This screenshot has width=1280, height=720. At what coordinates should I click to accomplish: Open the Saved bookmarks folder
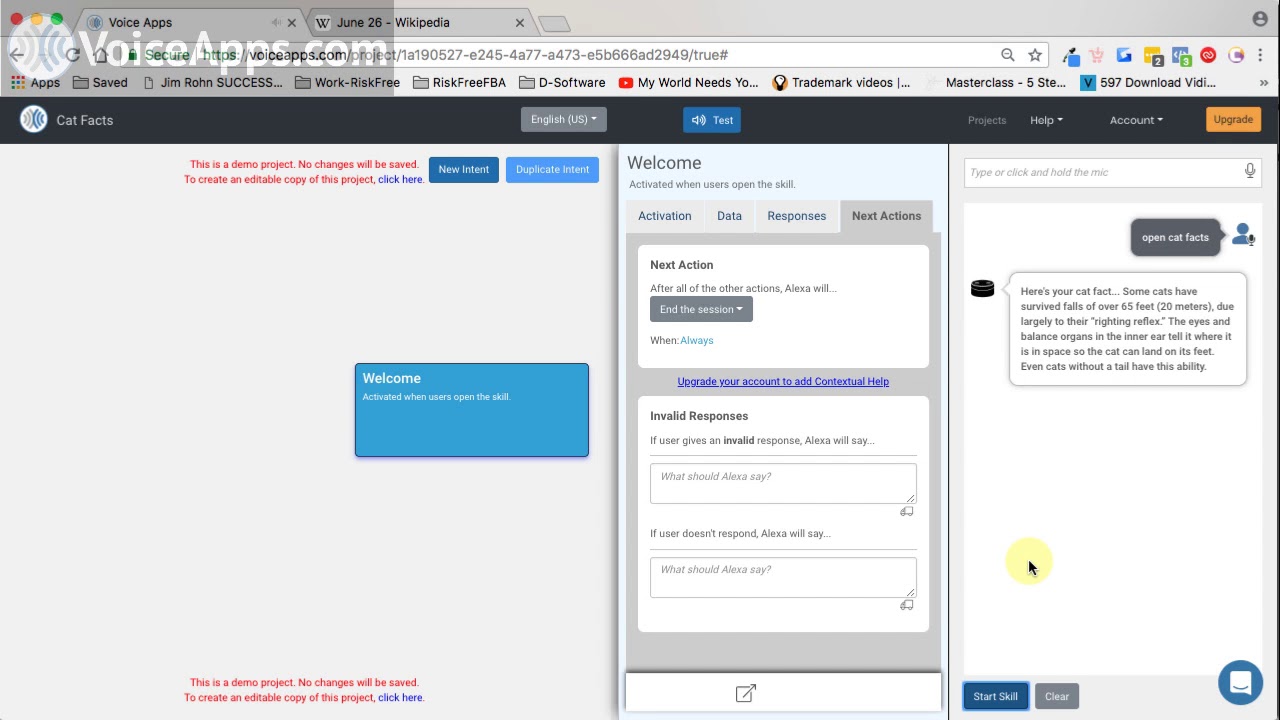(100, 83)
